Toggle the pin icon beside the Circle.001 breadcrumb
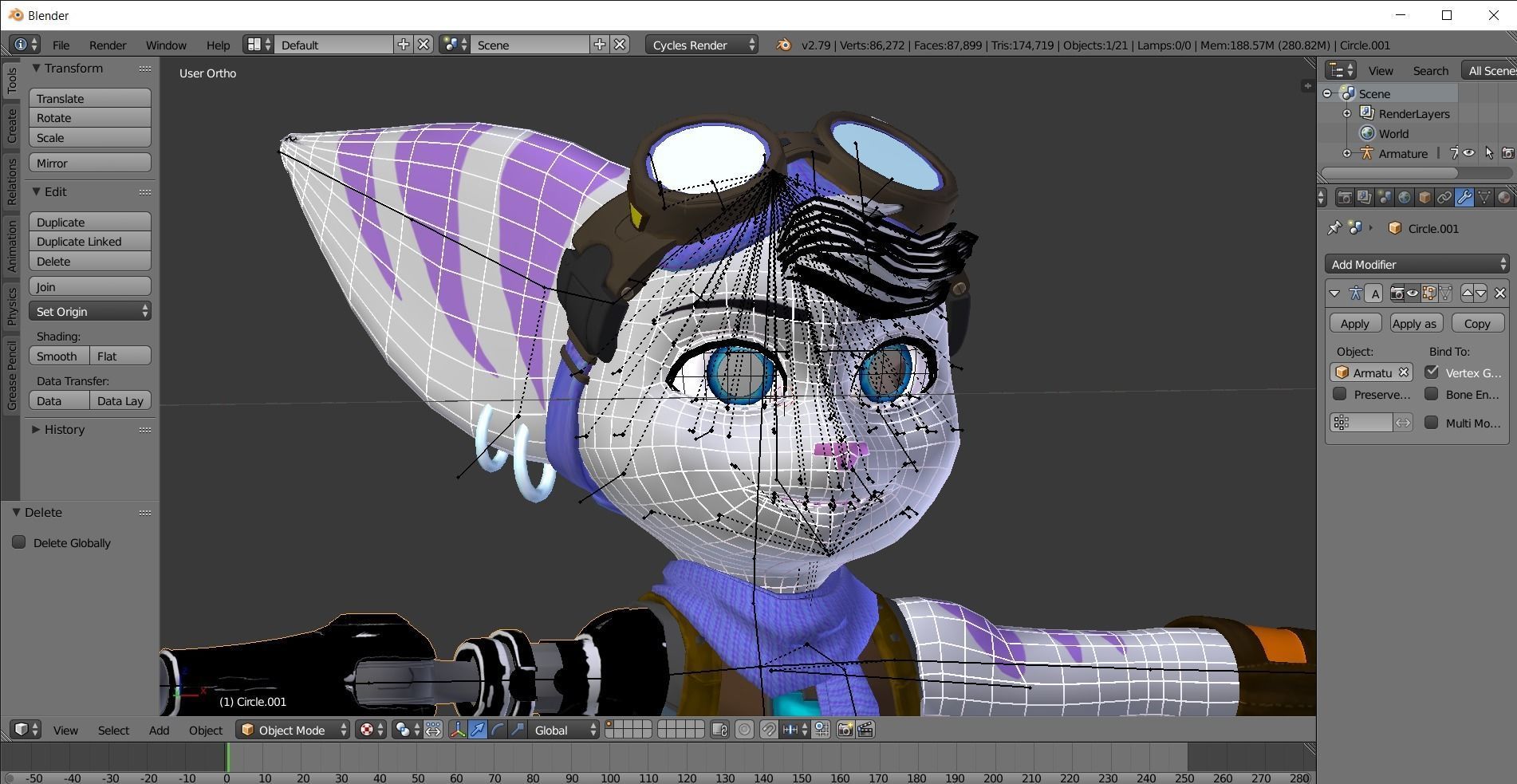Viewport: 1517px width, 784px height. [x=1334, y=228]
